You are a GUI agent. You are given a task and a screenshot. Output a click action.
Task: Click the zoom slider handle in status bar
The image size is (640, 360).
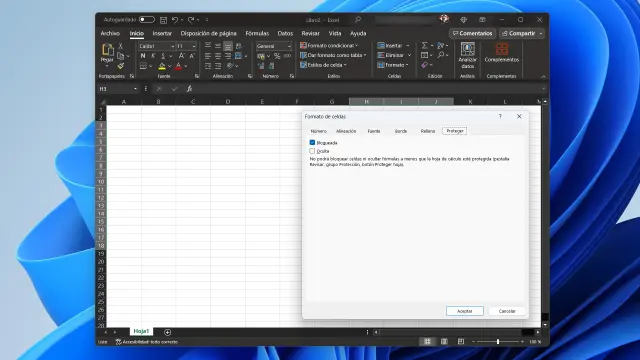(x=498, y=342)
